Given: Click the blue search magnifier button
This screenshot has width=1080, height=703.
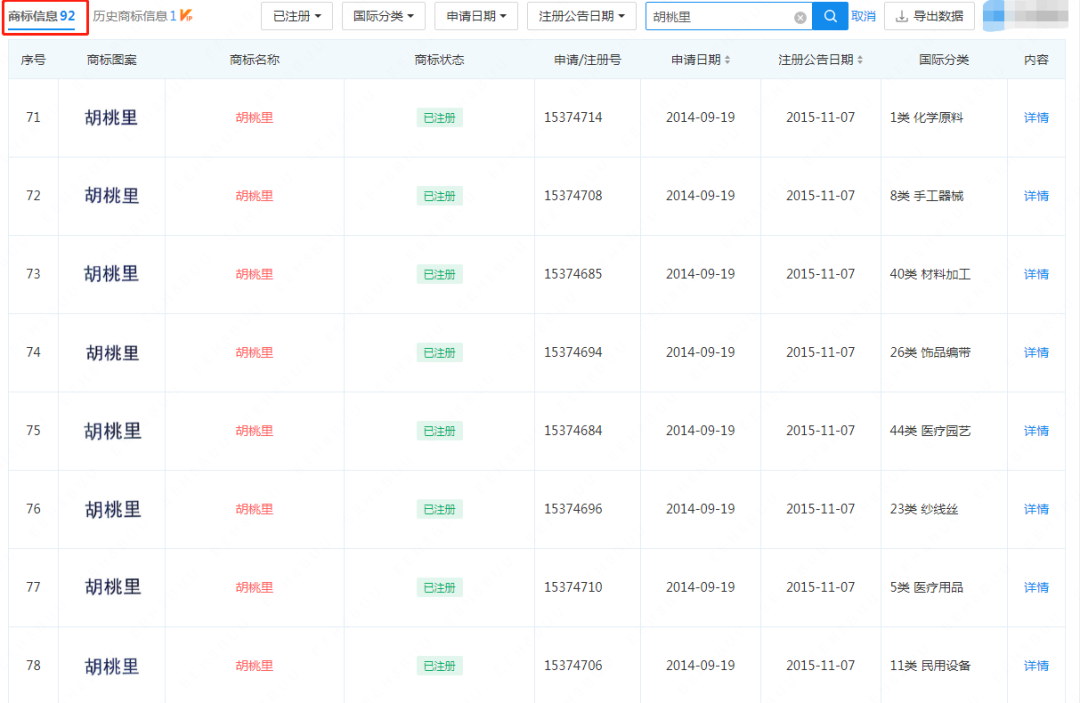Looking at the screenshot, I should click(830, 17).
